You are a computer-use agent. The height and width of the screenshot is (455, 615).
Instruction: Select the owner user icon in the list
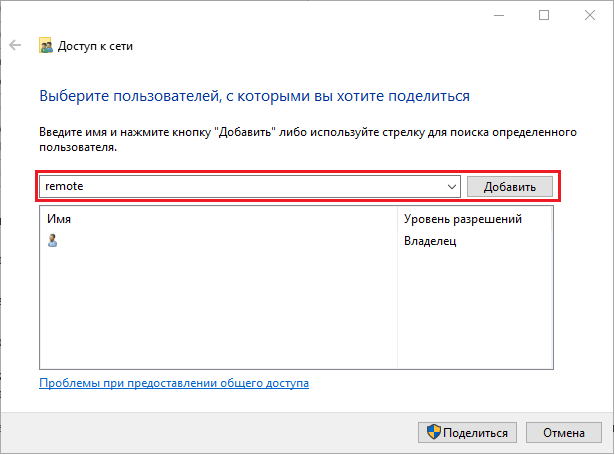click(x=53, y=241)
